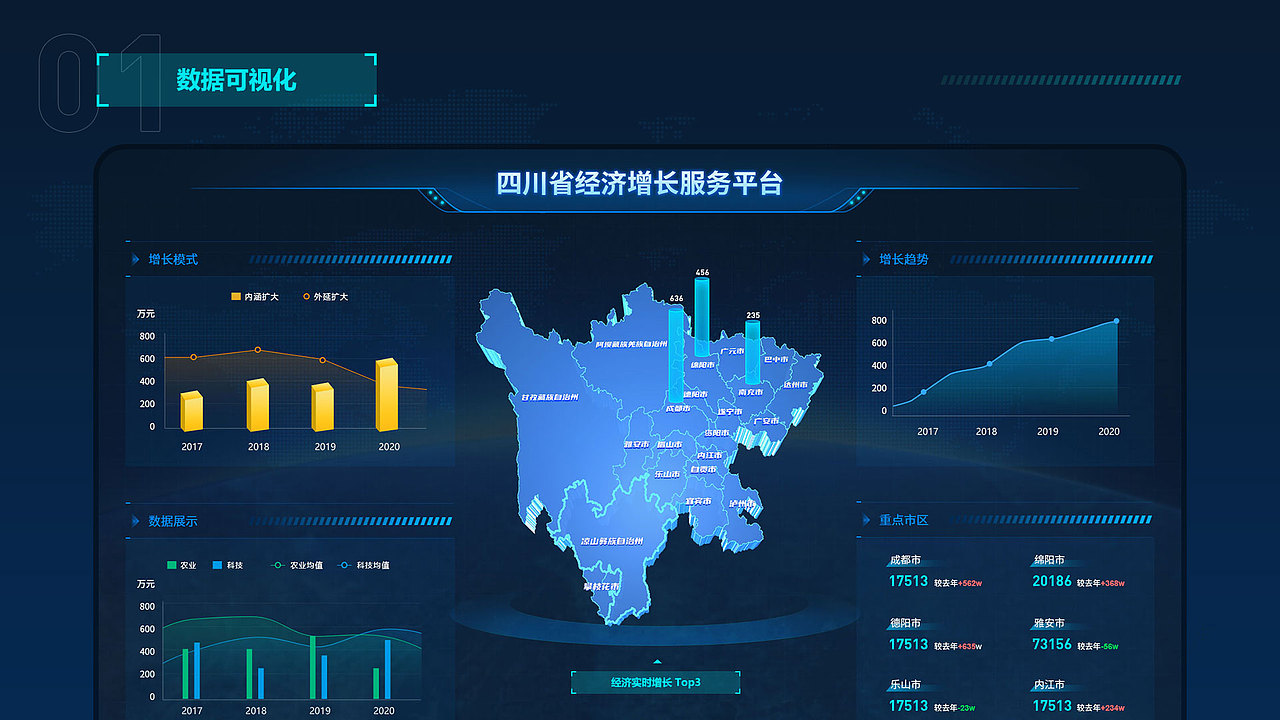Click the 2019 point on 增长趋势 curve

click(1051, 339)
